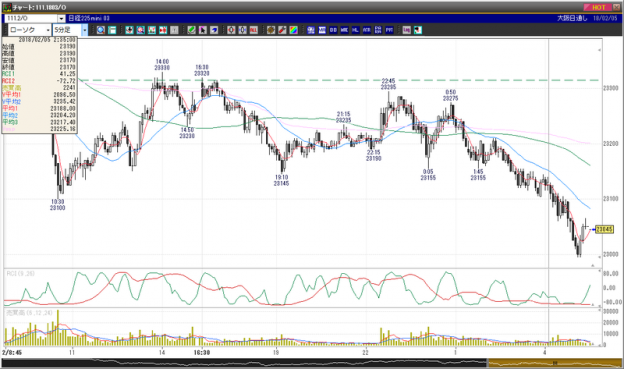Toggle the Log scale button
Viewport: 624px width, 369px height.
pos(406,30)
